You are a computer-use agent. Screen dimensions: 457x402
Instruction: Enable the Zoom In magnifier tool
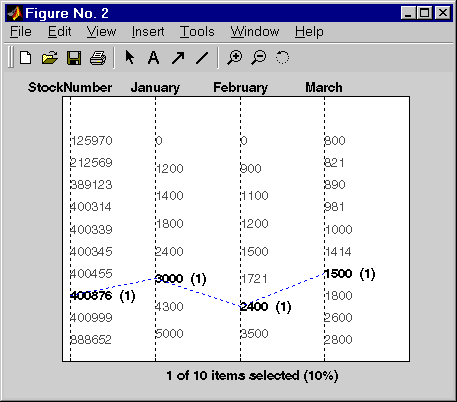(235, 57)
